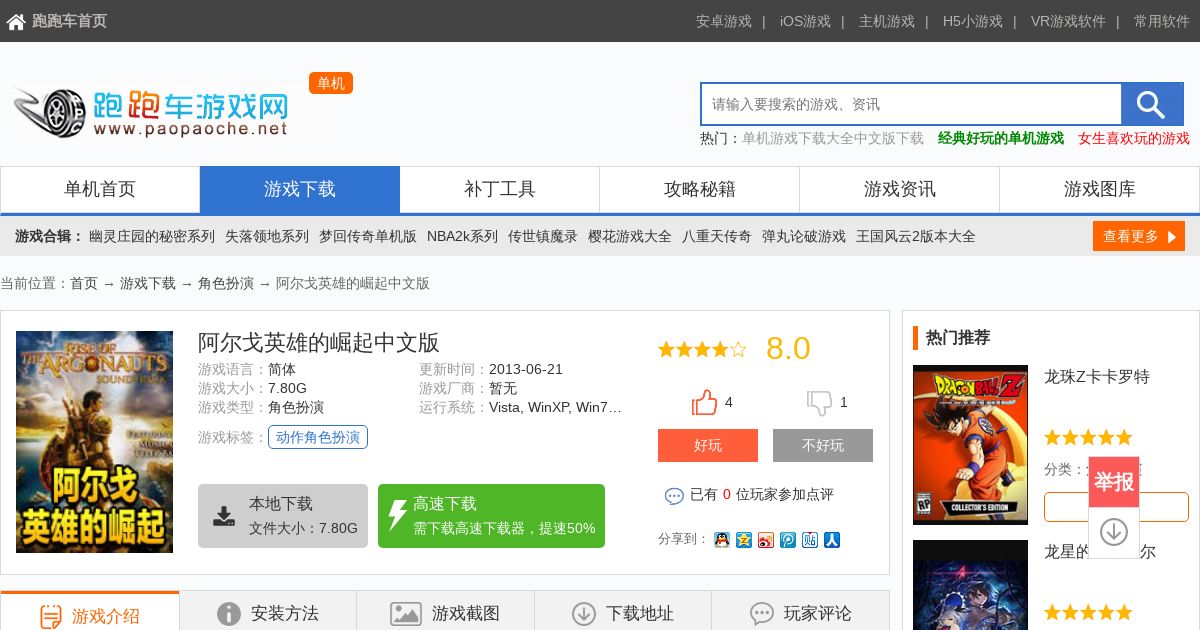
Task: Open the 主机游戏 link in the top bar
Action: click(x=887, y=21)
